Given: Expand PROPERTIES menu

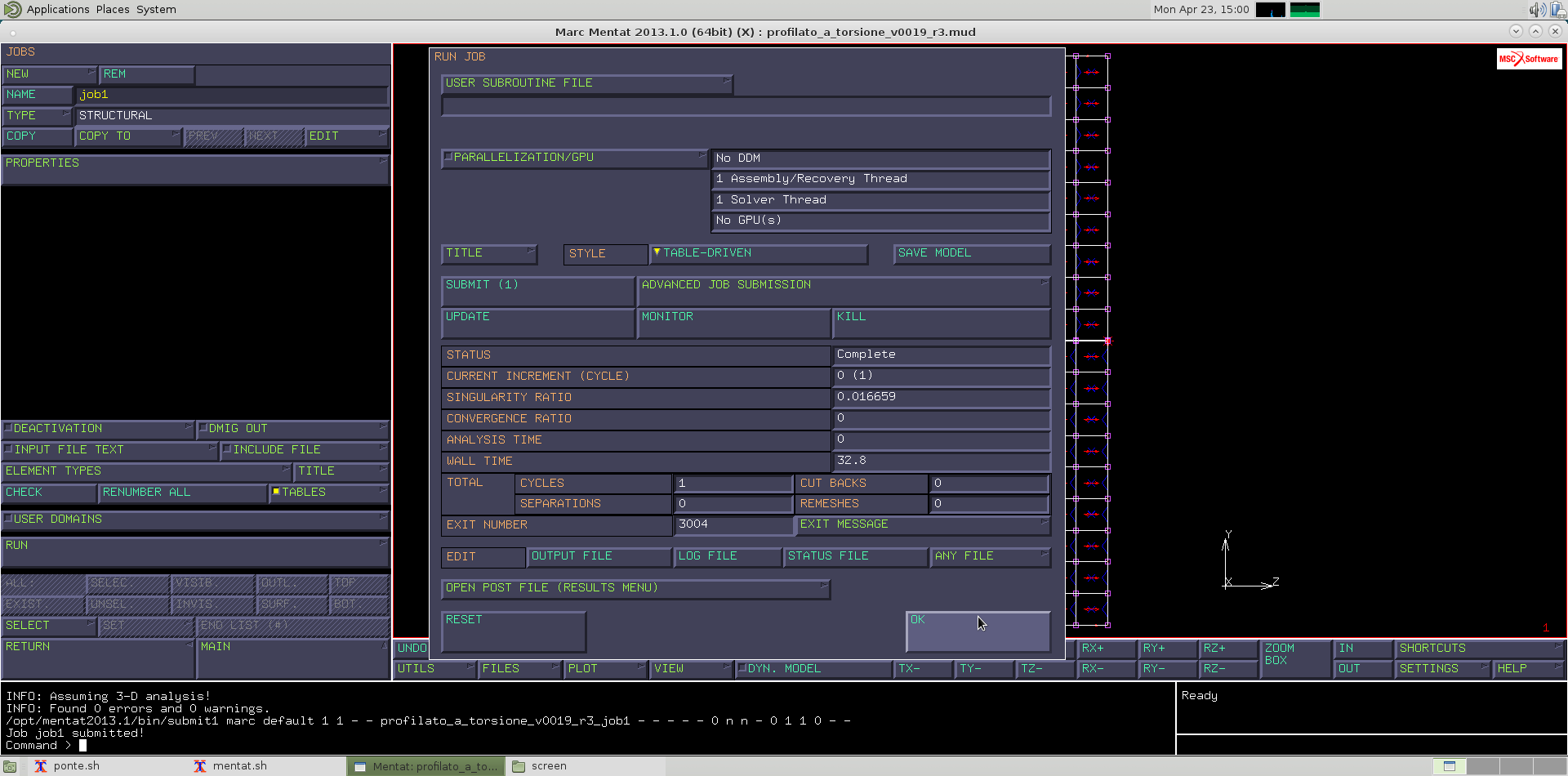Looking at the screenshot, I should 195,170.
